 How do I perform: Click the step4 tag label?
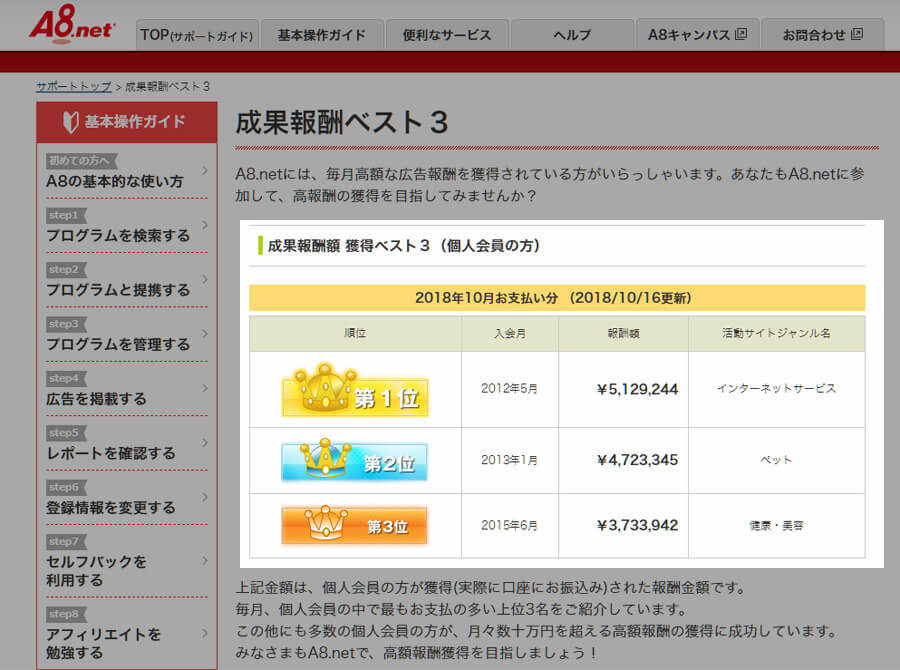pos(66,379)
